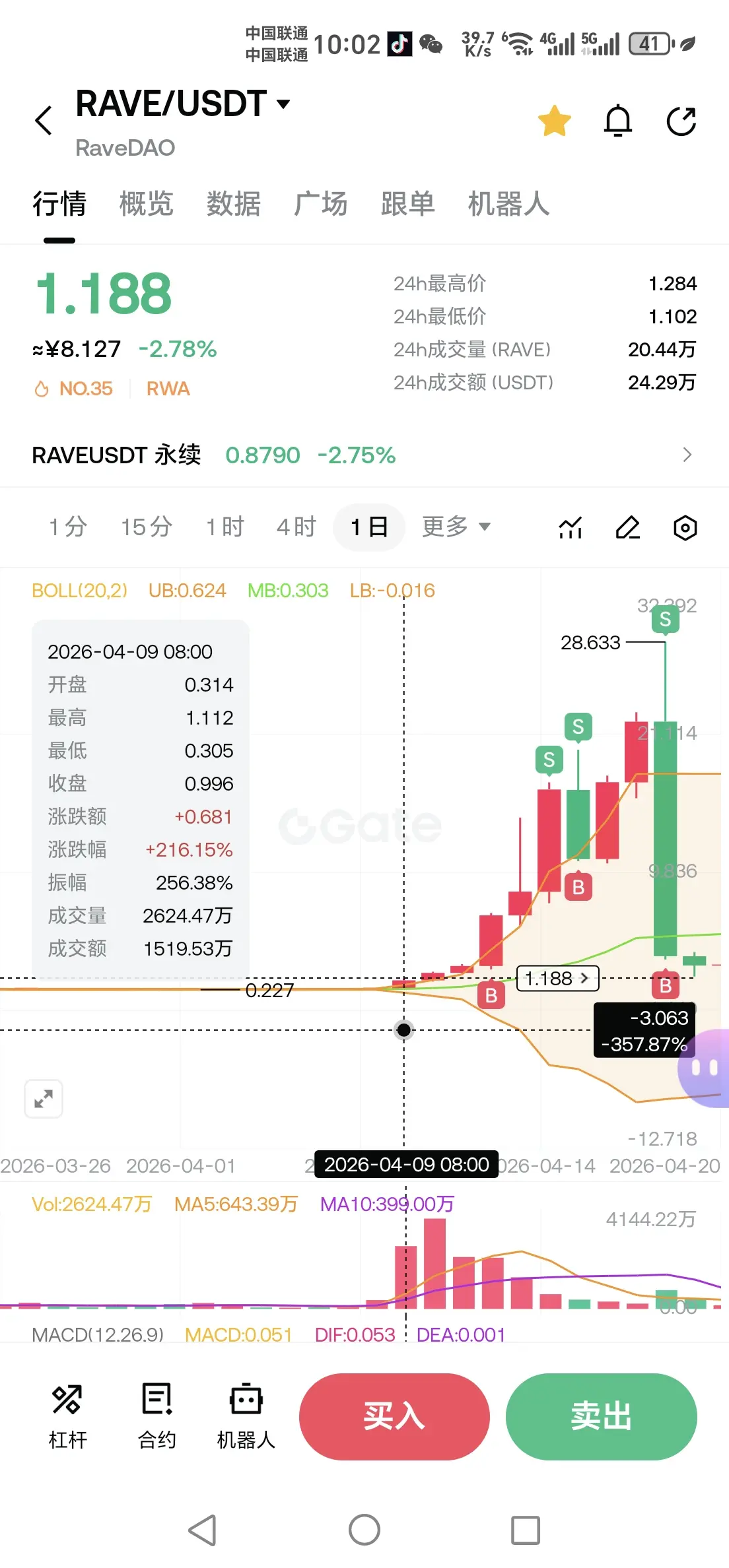729x1568 pixels.
Task: Tap the B buy marker nearest 0.227 line
Action: click(491, 995)
